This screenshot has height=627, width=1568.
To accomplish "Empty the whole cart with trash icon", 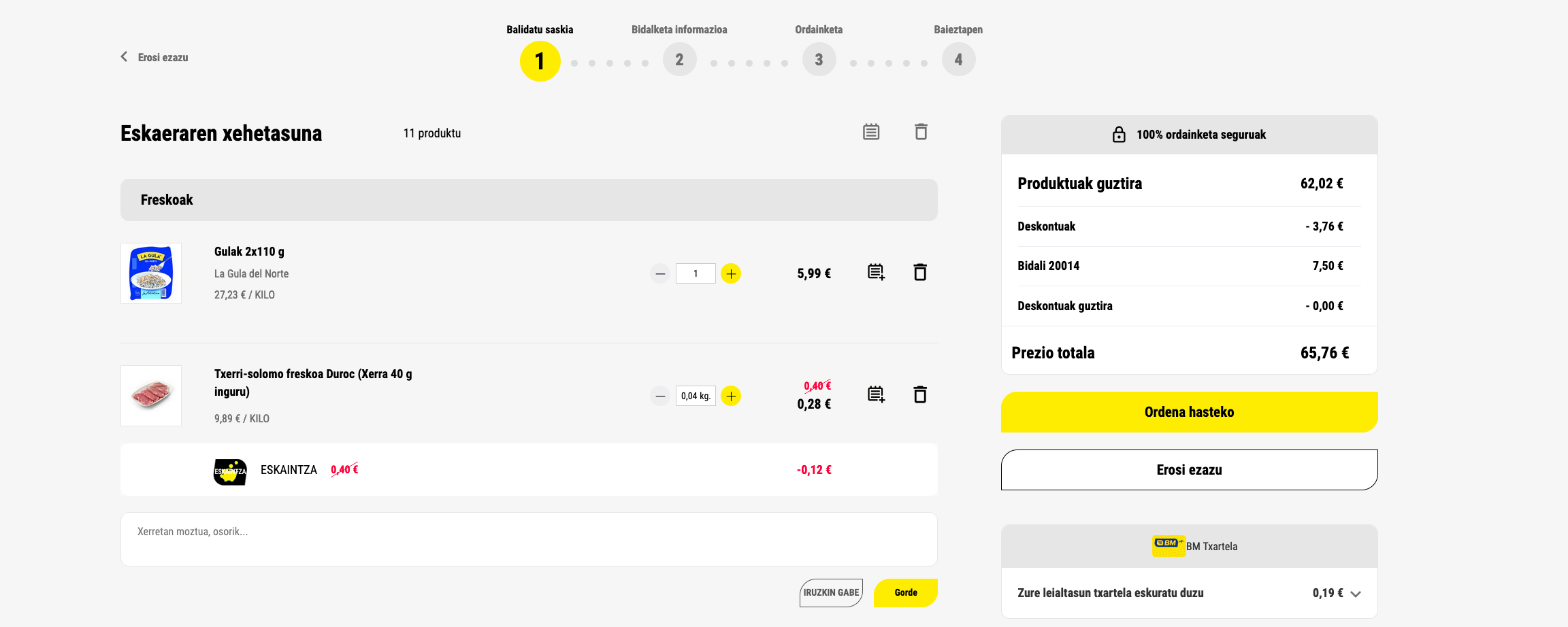I will coord(921,132).
